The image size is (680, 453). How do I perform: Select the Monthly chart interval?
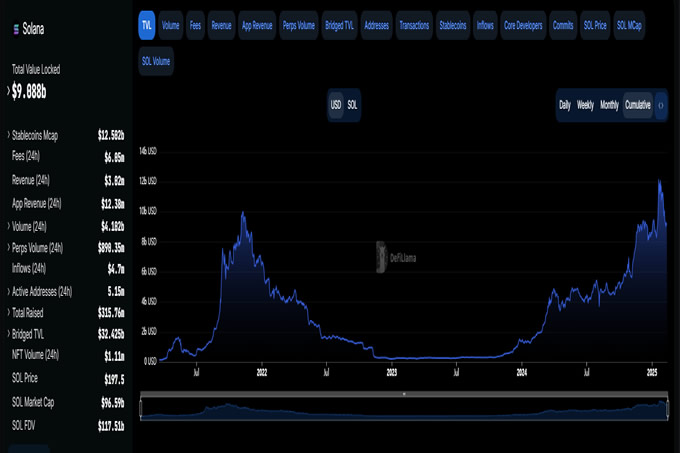click(609, 105)
